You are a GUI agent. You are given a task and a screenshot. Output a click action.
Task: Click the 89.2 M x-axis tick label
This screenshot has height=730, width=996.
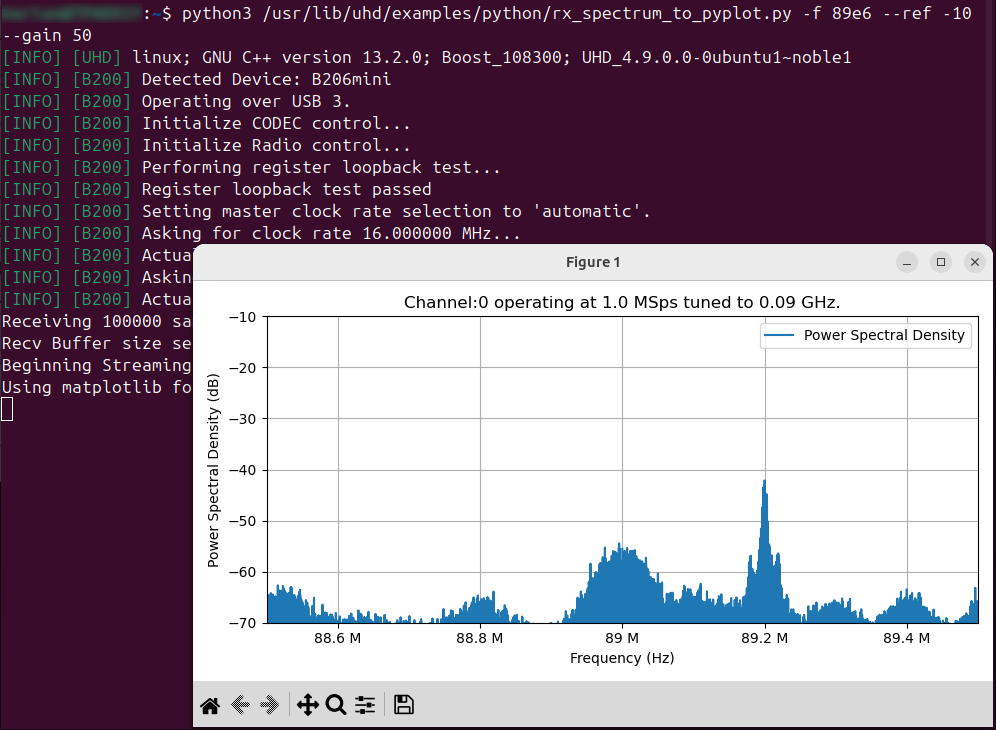(x=765, y=639)
